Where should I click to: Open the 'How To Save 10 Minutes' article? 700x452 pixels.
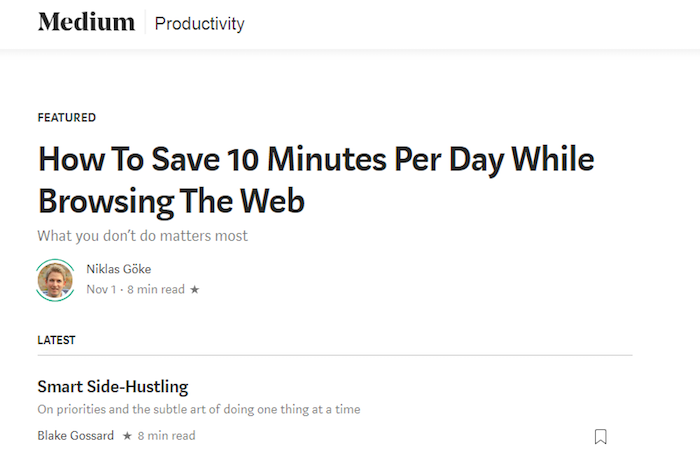click(x=315, y=179)
